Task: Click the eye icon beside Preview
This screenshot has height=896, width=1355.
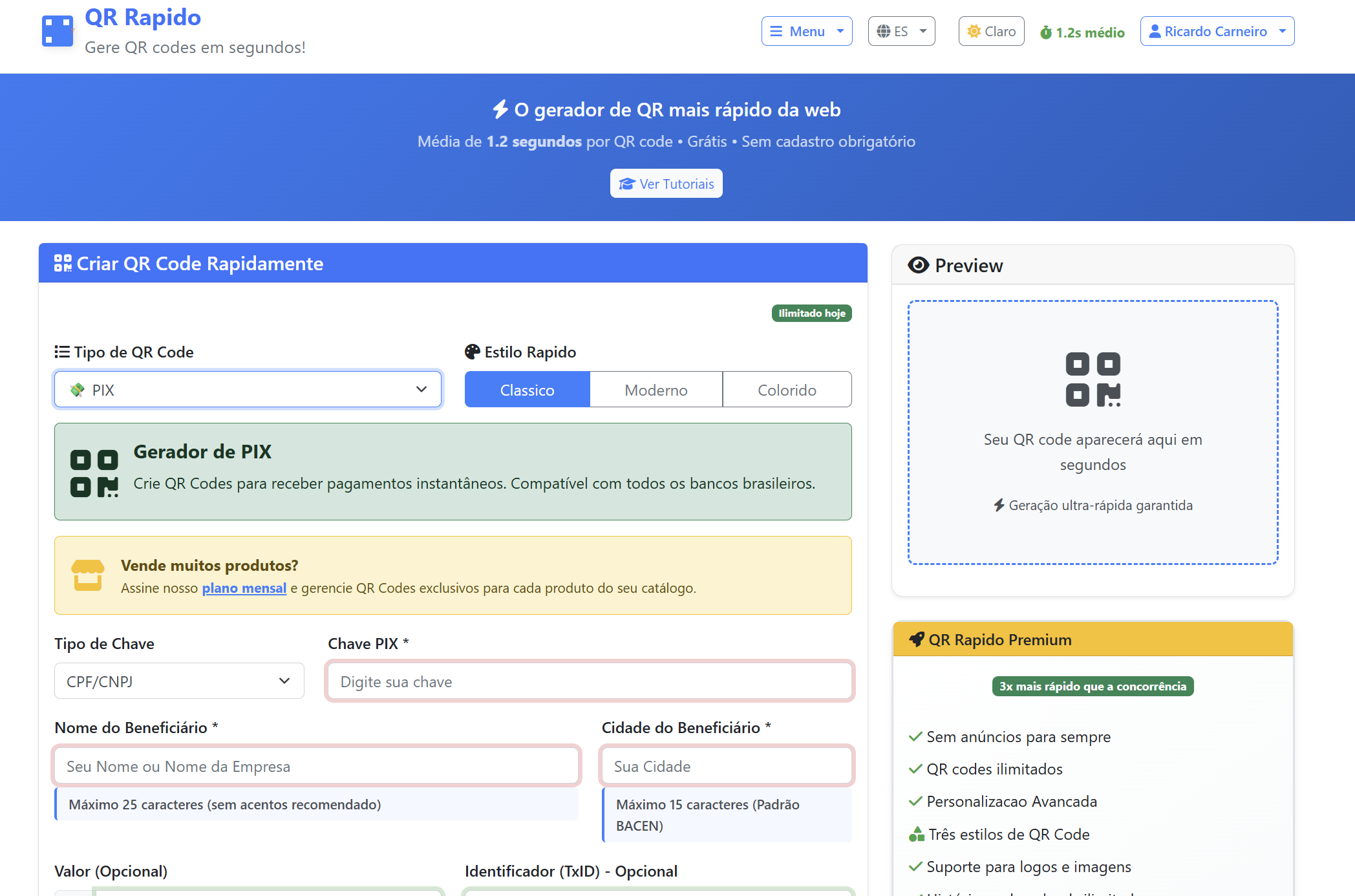Action: (918, 265)
